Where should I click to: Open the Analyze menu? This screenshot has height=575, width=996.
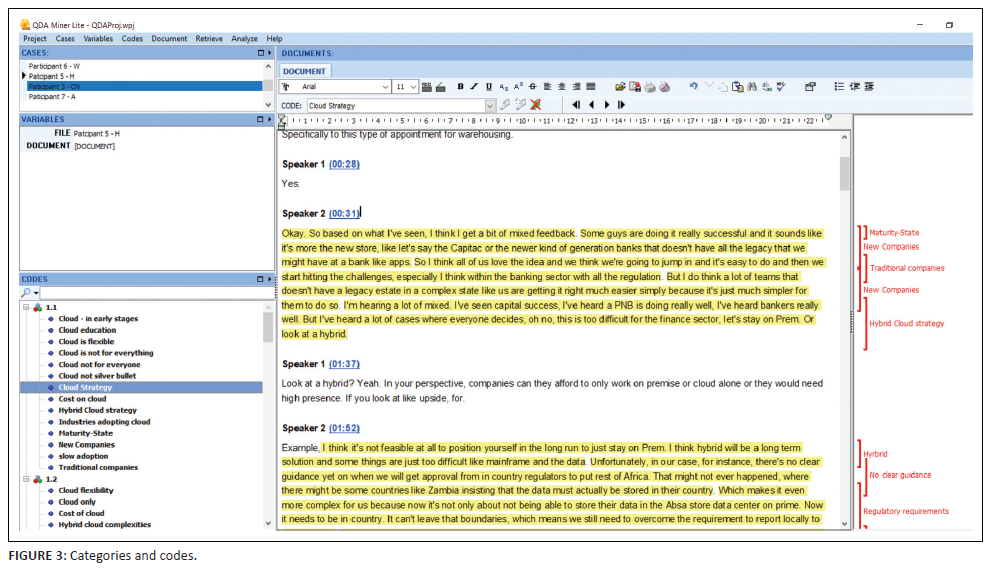click(x=244, y=38)
